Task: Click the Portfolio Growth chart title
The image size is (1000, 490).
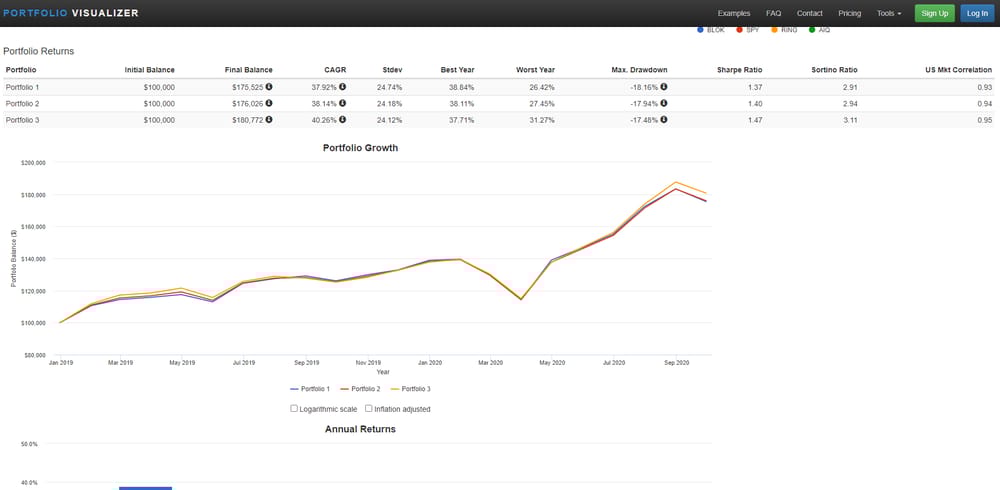Action: tap(360, 148)
